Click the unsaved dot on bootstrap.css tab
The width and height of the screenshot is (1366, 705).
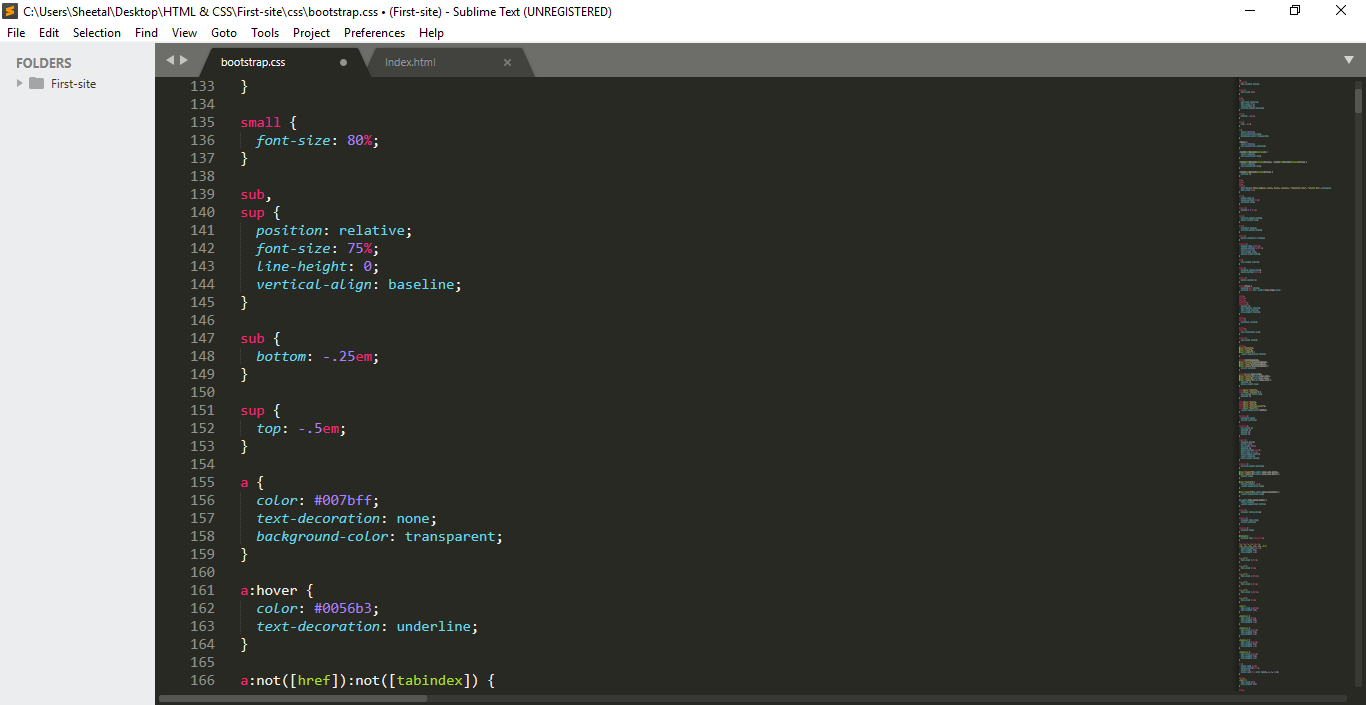pyautogui.click(x=343, y=62)
